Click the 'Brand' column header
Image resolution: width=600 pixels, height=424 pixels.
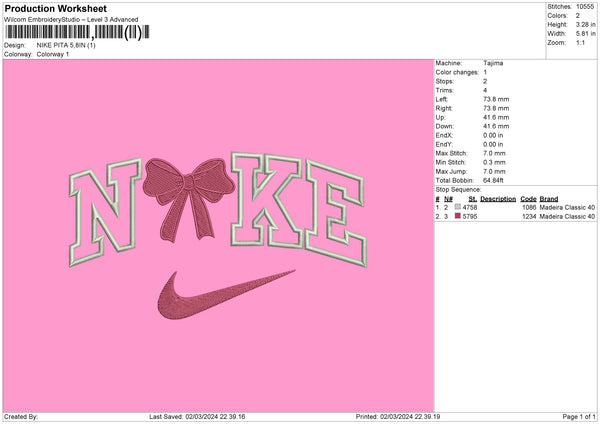[x=549, y=199]
